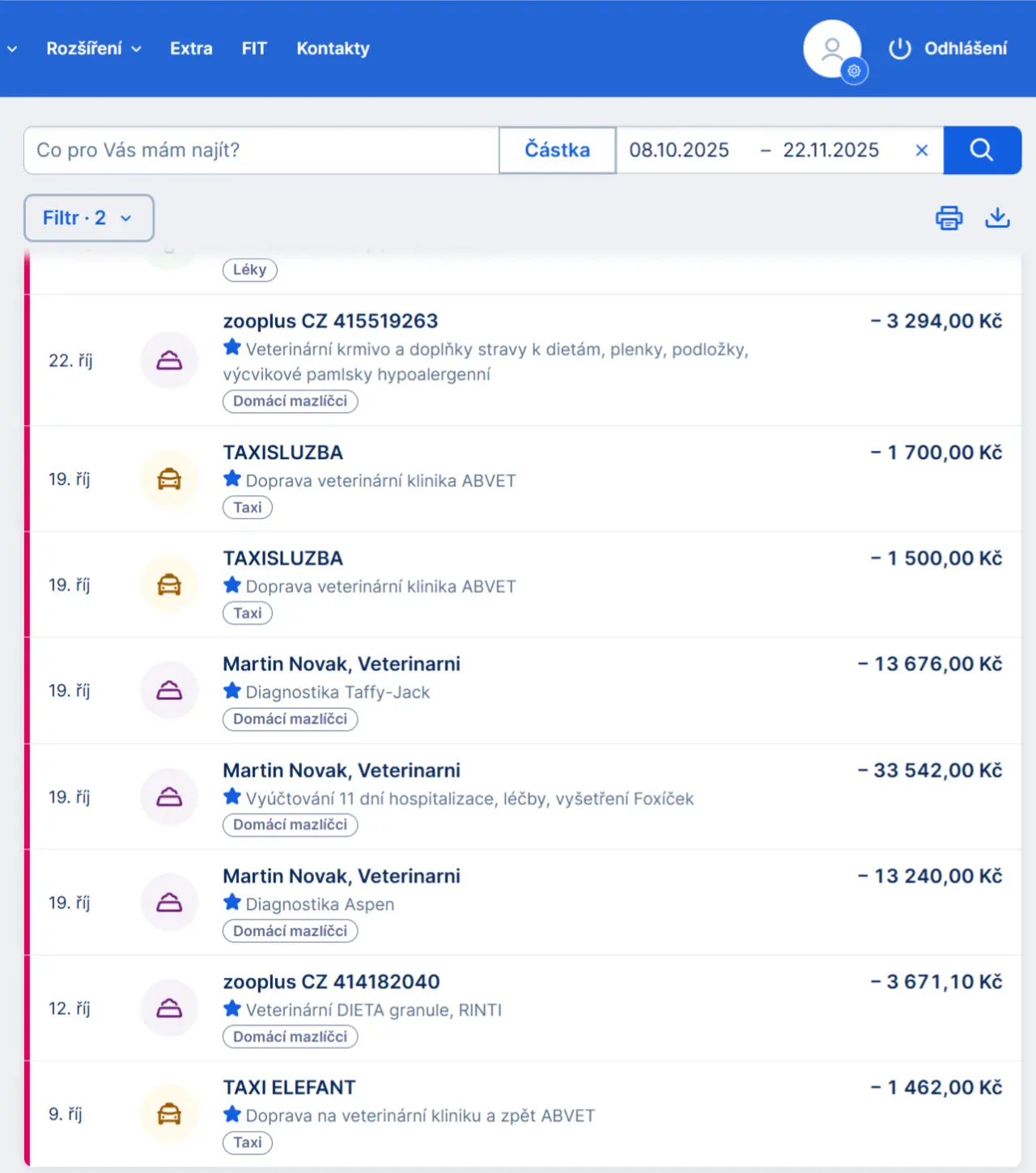The height and width of the screenshot is (1173, 1036).
Task: Select the Léky category tag
Action: click(x=249, y=270)
